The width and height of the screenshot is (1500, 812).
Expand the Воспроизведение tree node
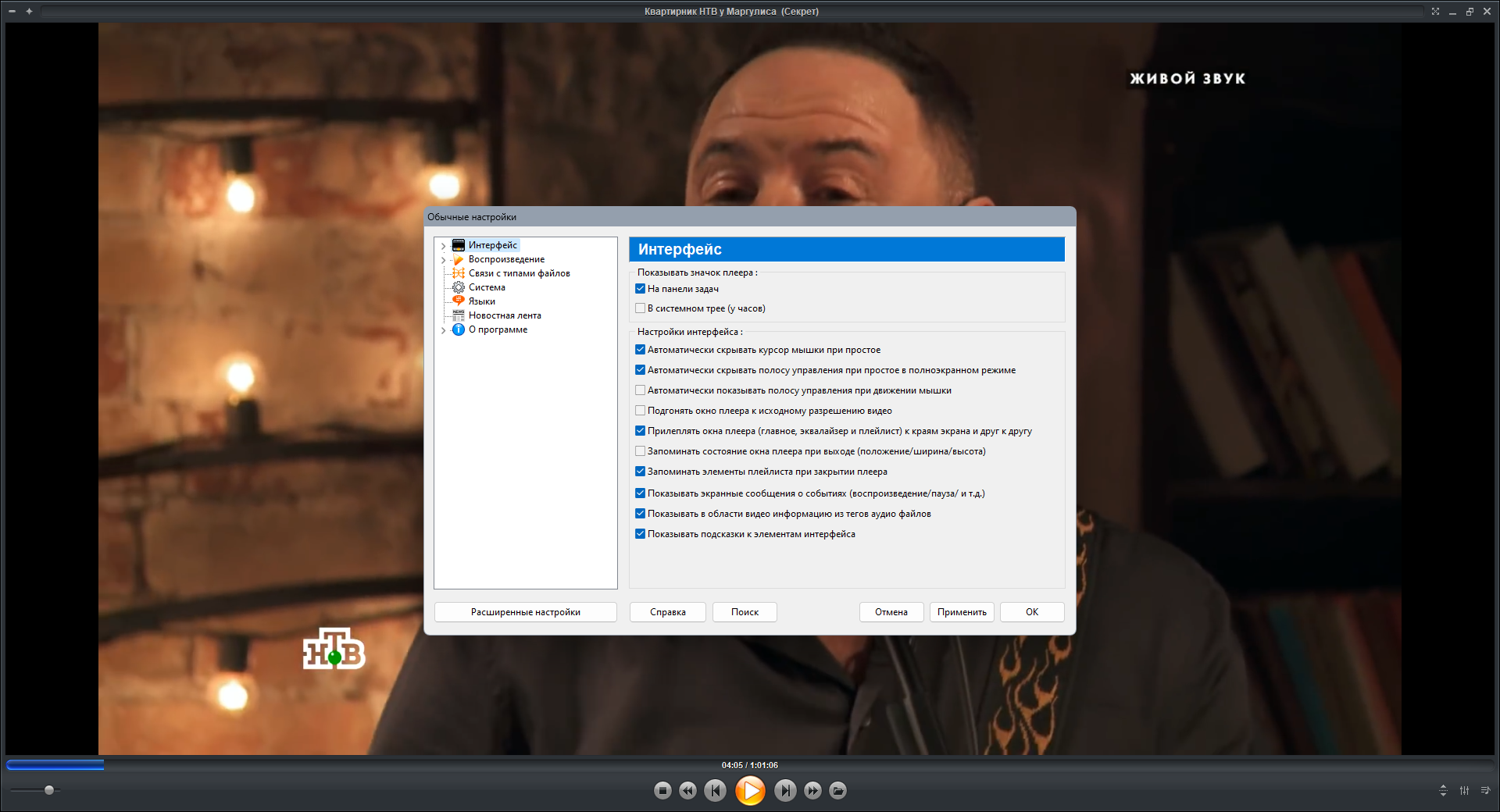tap(443, 260)
